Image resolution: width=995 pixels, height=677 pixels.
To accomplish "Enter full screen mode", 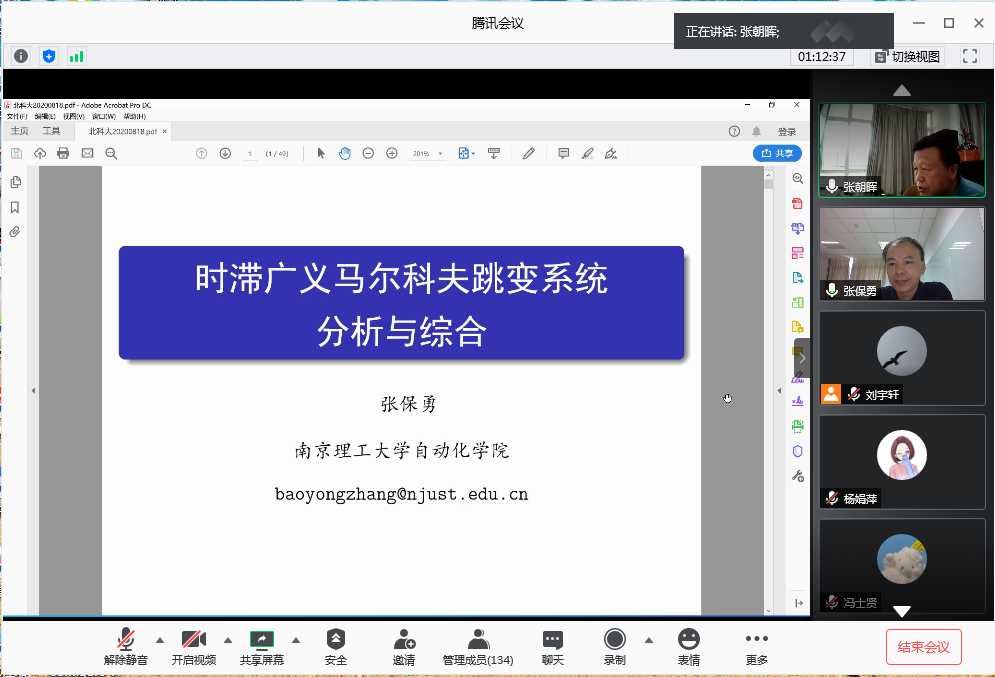I will [x=969, y=56].
